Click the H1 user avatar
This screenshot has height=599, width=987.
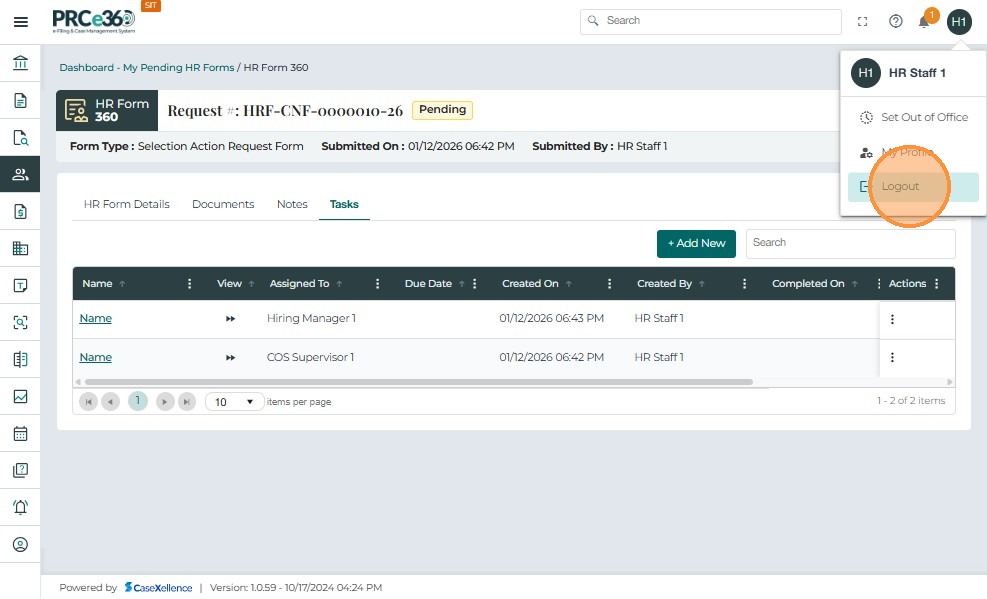pyautogui.click(x=959, y=22)
